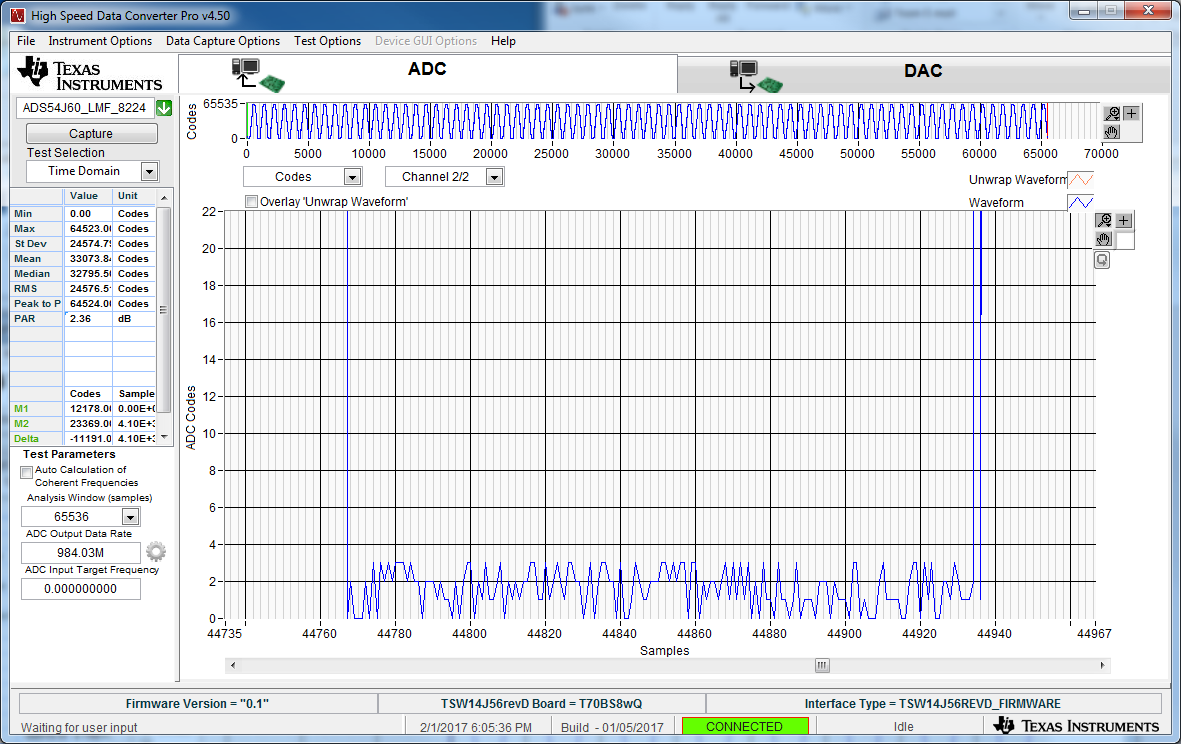Click the PAR value 2.36 cell
Screen dimensions: 1181x744
[x=88, y=319]
